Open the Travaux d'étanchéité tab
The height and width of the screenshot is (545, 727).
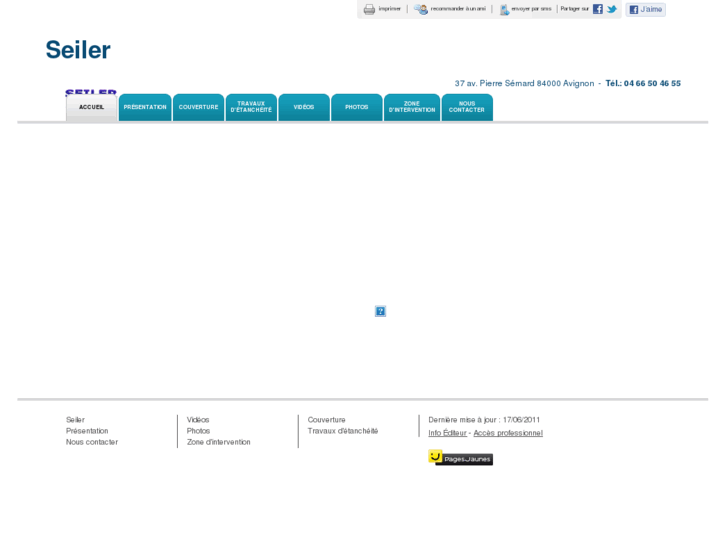(x=251, y=108)
